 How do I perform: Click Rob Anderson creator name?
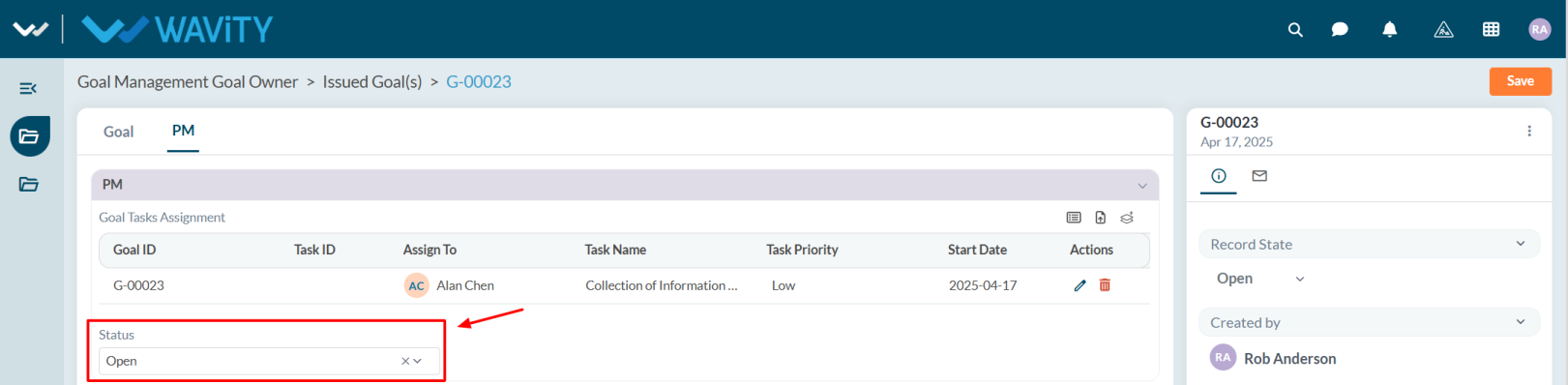click(x=1290, y=358)
